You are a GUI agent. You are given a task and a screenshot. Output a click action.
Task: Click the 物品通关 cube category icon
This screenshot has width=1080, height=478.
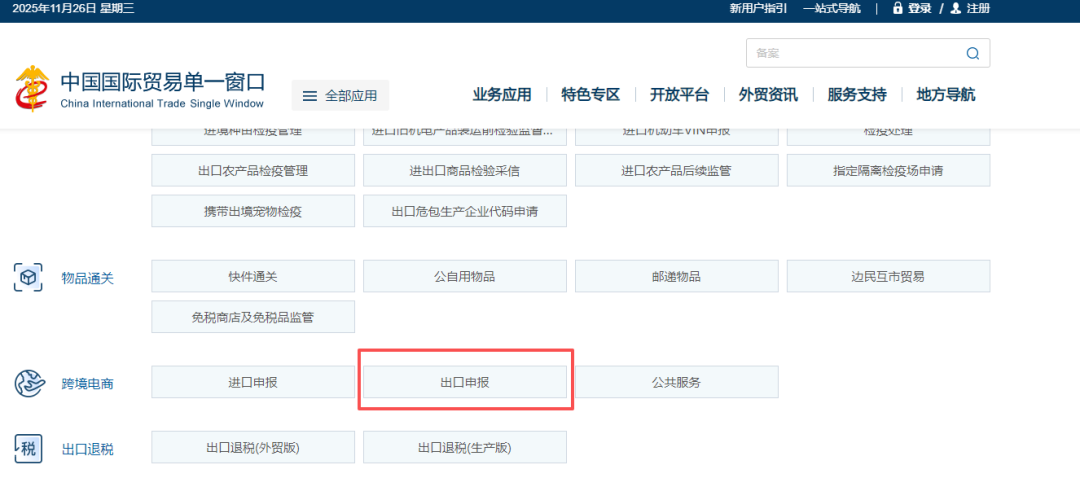point(28,277)
